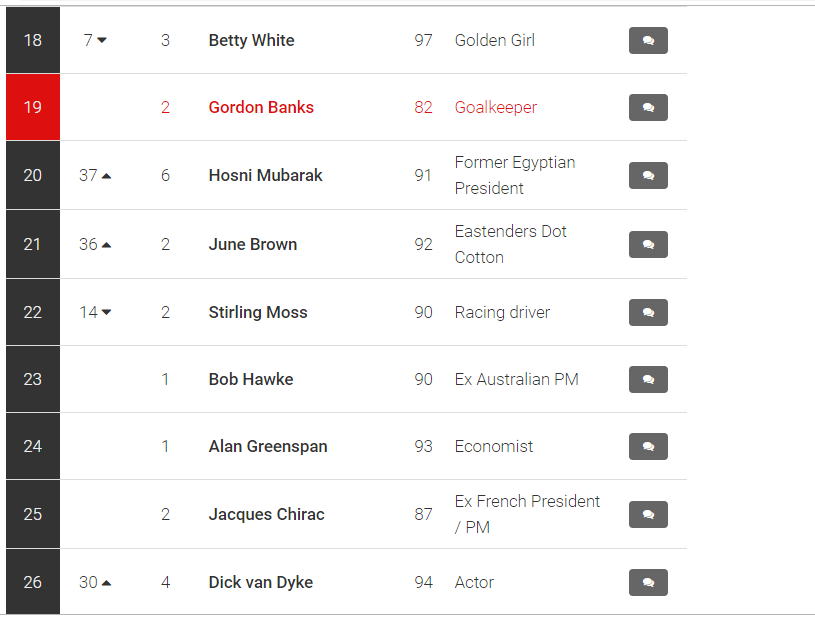
Task: Open comments for Bob Hawke
Action: click(x=648, y=379)
